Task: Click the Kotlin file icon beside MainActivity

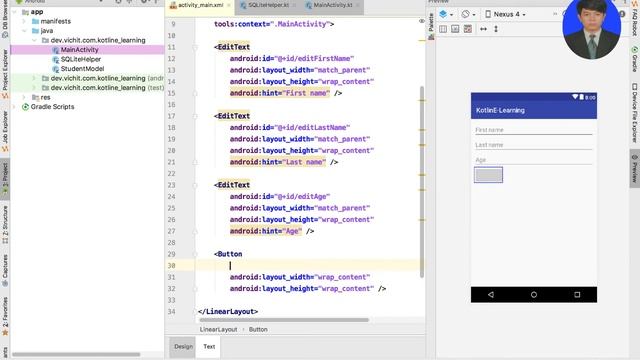Action: click(x=56, y=50)
